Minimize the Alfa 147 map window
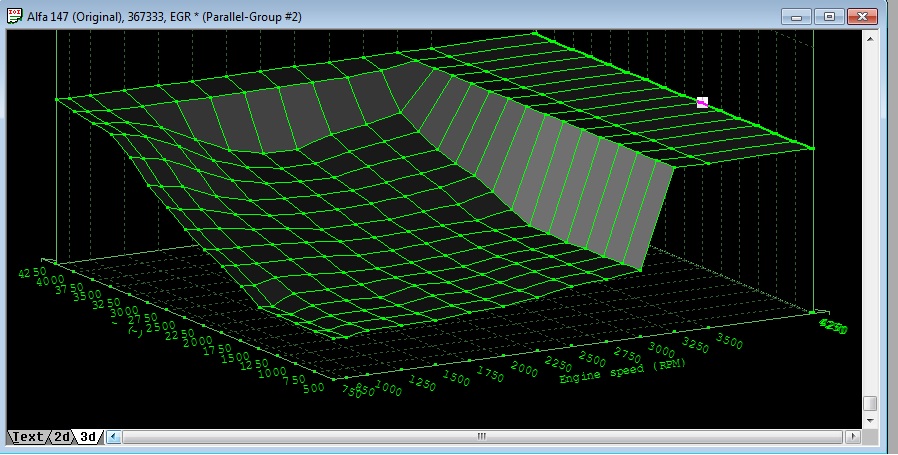The image size is (898, 455). pyautogui.click(x=796, y=17)
